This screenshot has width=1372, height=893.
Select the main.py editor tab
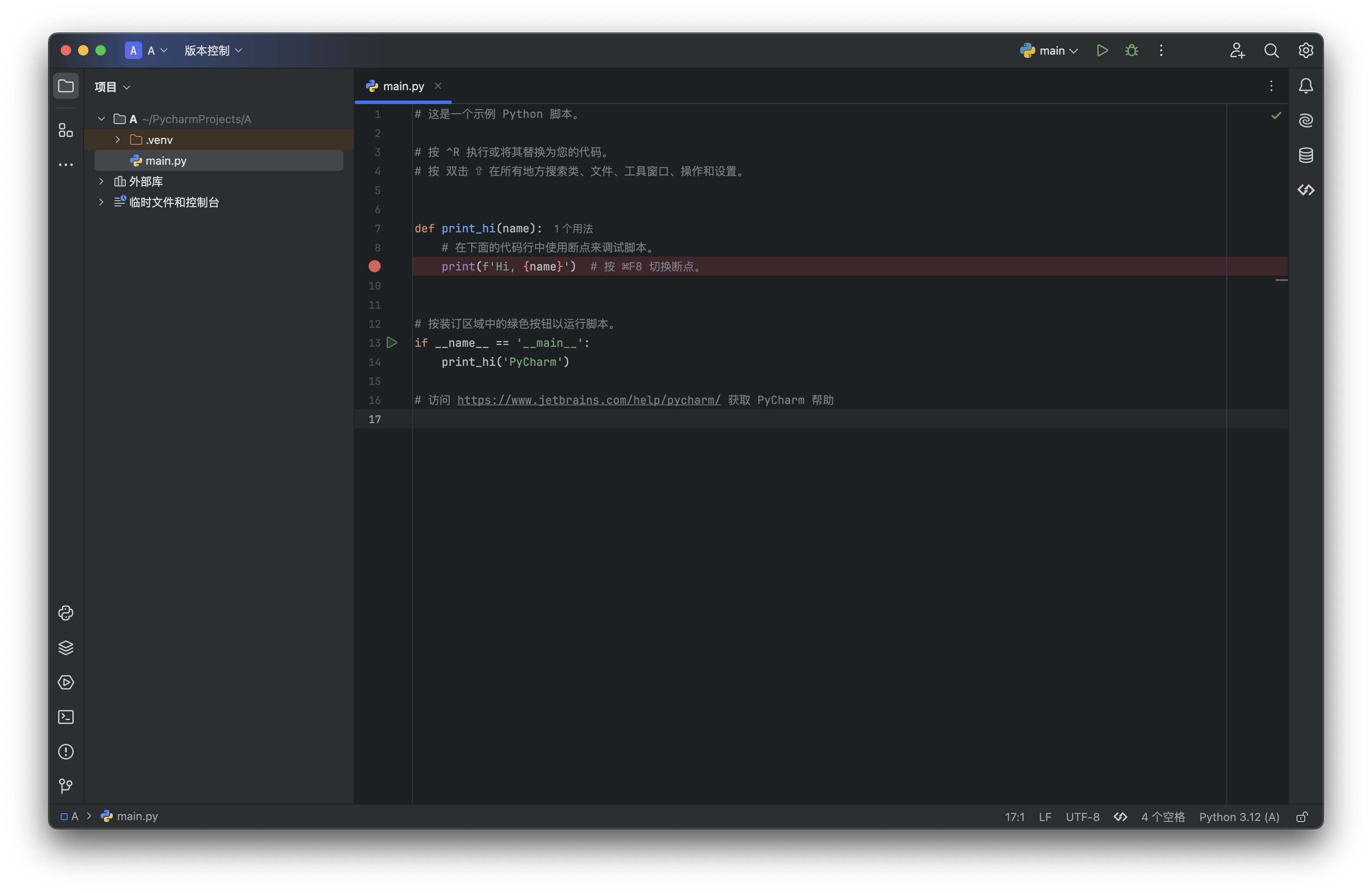(x=402, y=86)
